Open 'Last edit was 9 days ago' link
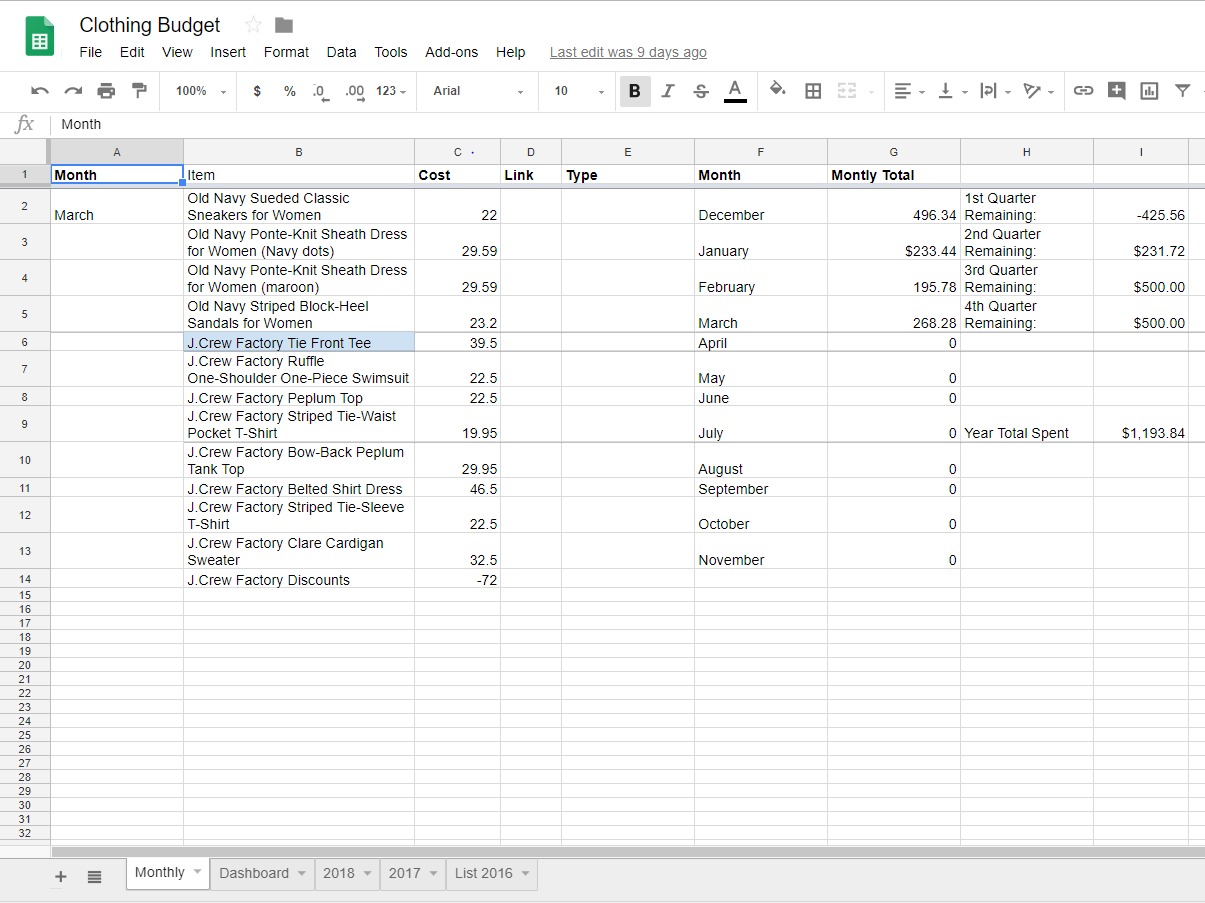 point(628,52)
